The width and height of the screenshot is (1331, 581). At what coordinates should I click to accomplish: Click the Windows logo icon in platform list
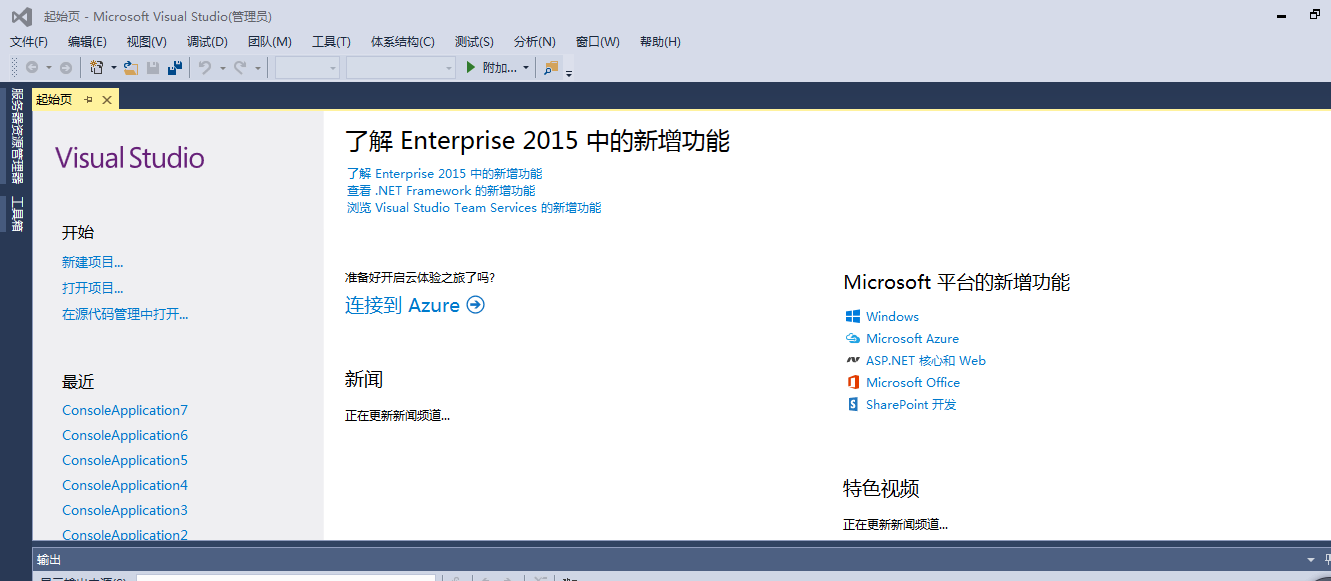[x=853, y=316]
